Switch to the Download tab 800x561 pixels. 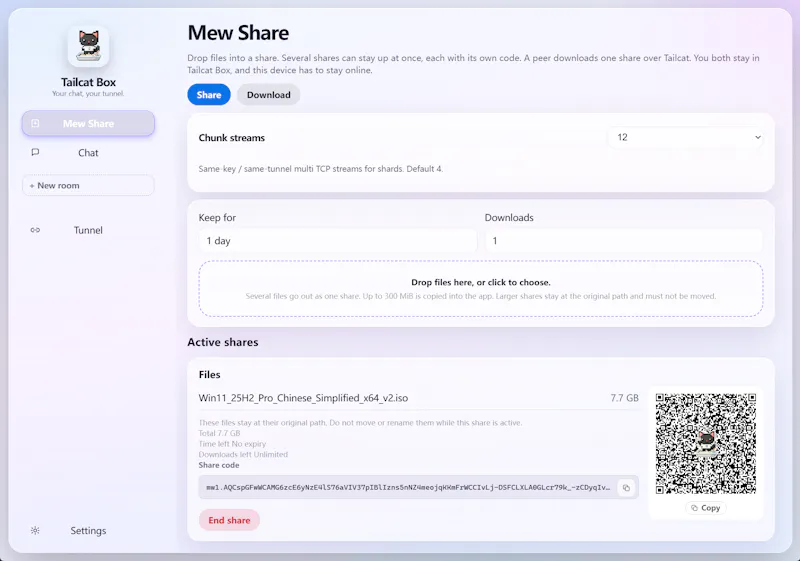click(268, 95)
